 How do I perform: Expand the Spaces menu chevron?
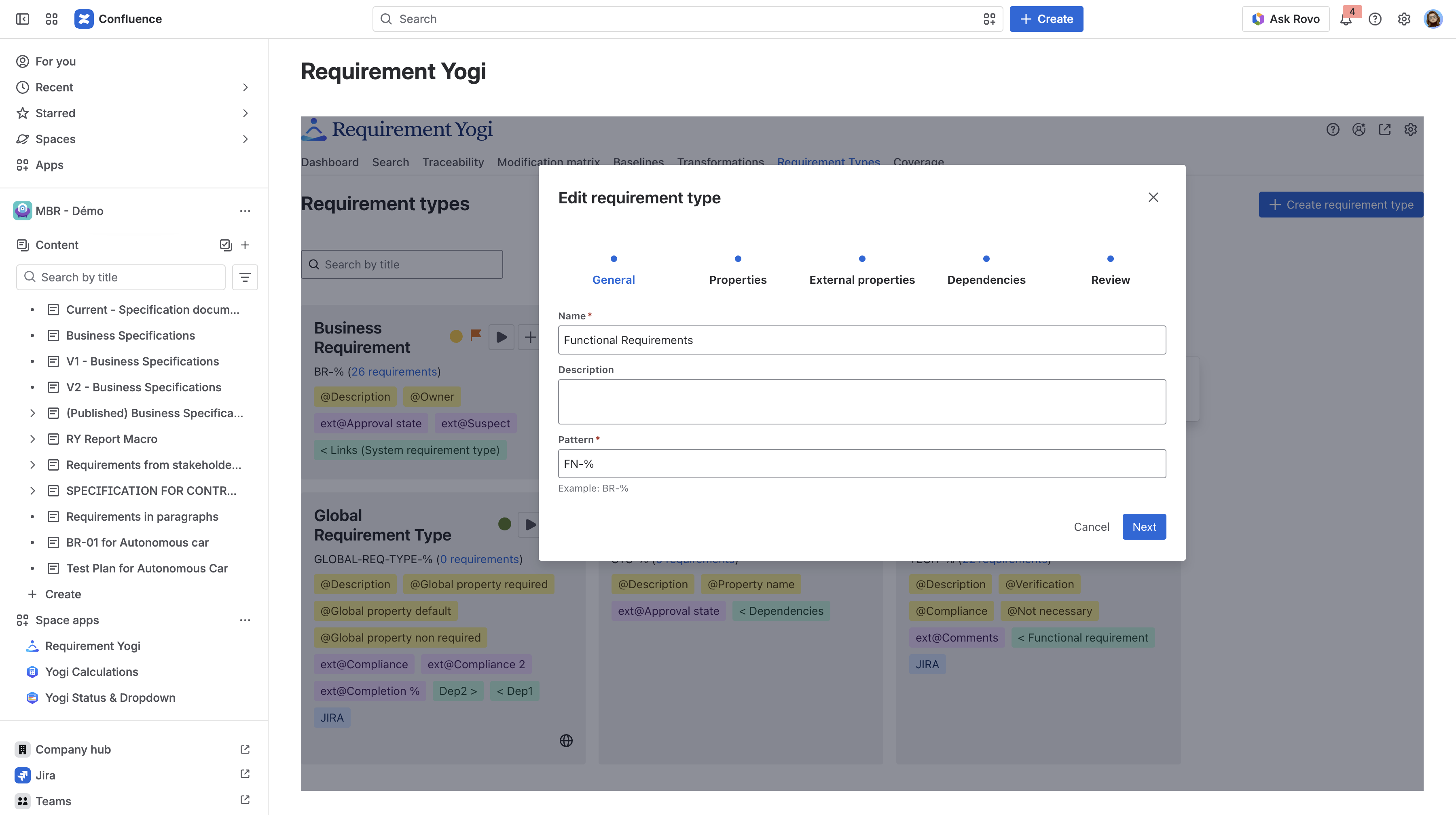tap(245, 139)
